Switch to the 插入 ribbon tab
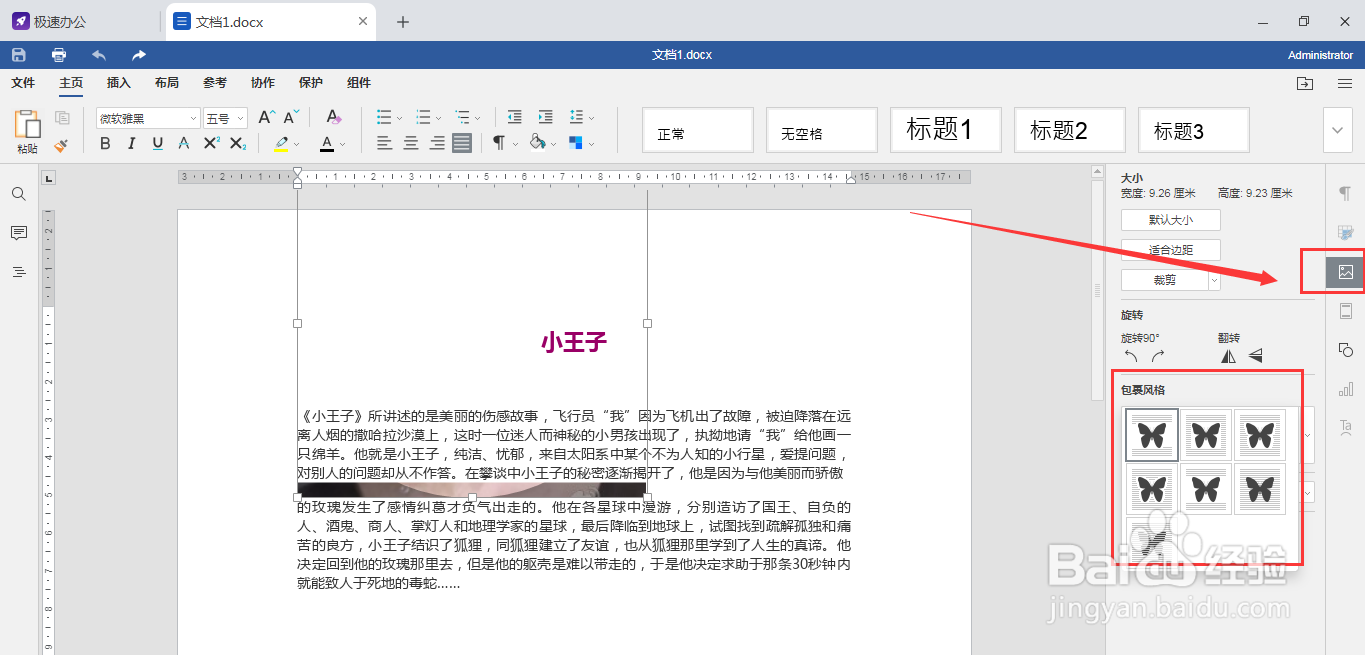 pyautogui.click(x=118, y=83)
